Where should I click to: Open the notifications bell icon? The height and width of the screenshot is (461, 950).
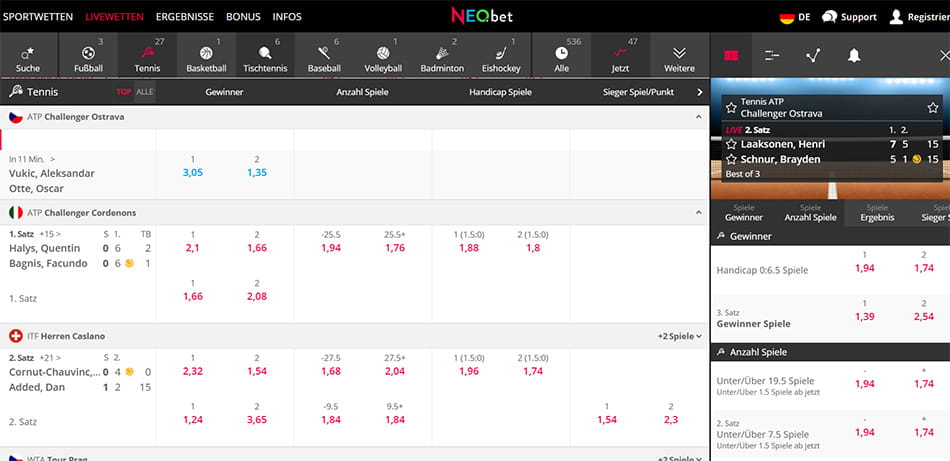[854, 56]
